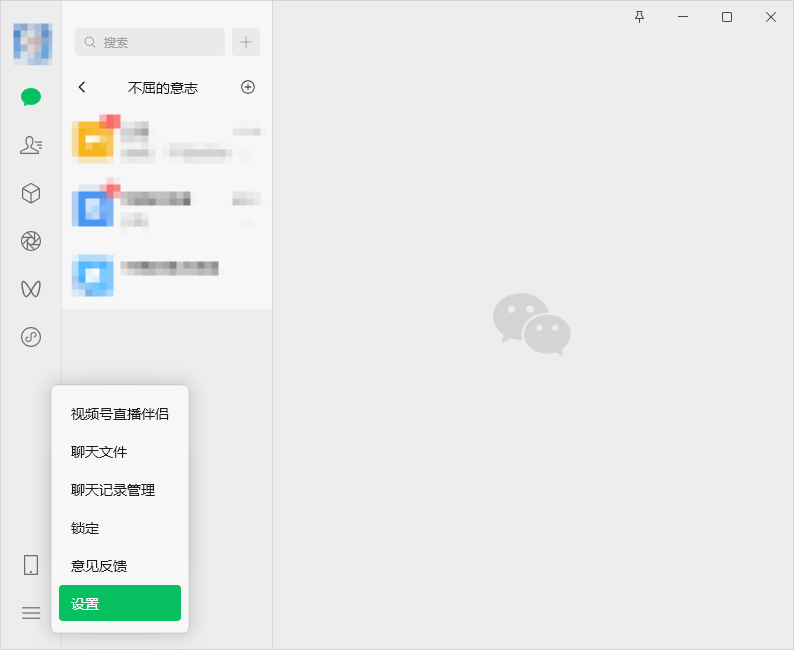
Task: Open the chat with dark blue avatar
Action: (167, 206)
